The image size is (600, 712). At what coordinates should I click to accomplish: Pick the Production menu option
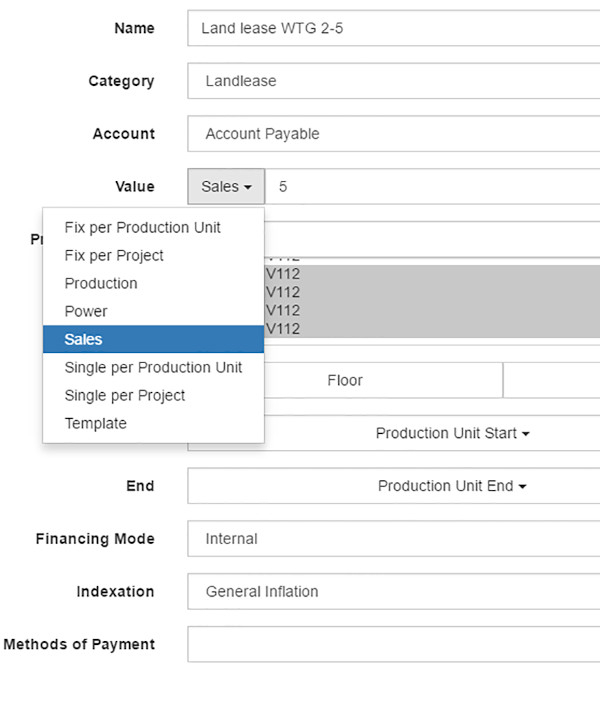click(x=101, y=283)
